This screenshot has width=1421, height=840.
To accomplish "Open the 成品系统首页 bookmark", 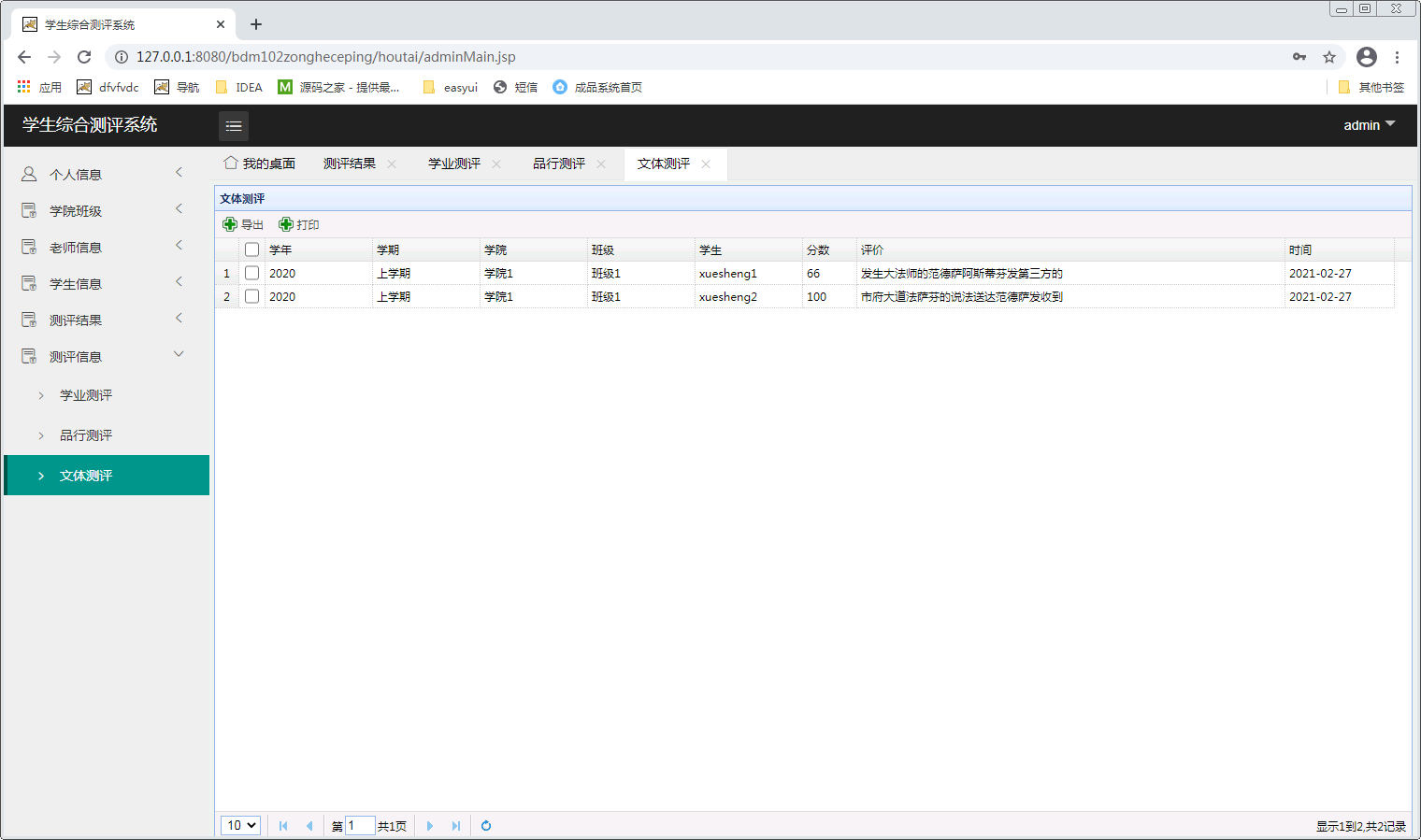I will point(597,87).
